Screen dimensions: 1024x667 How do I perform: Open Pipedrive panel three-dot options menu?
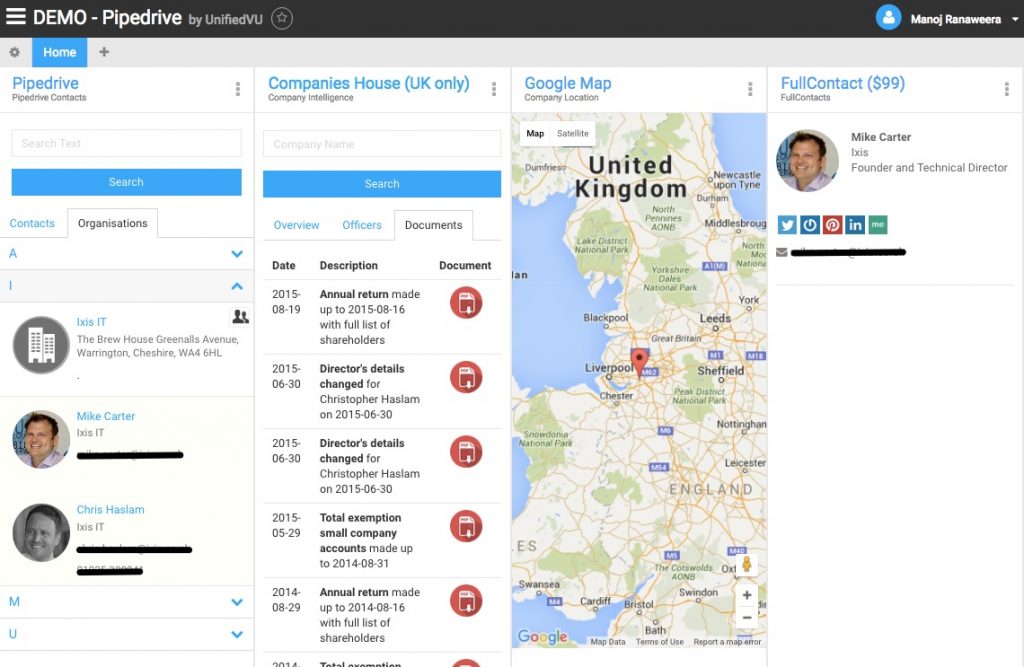click(x=238, y=89)
